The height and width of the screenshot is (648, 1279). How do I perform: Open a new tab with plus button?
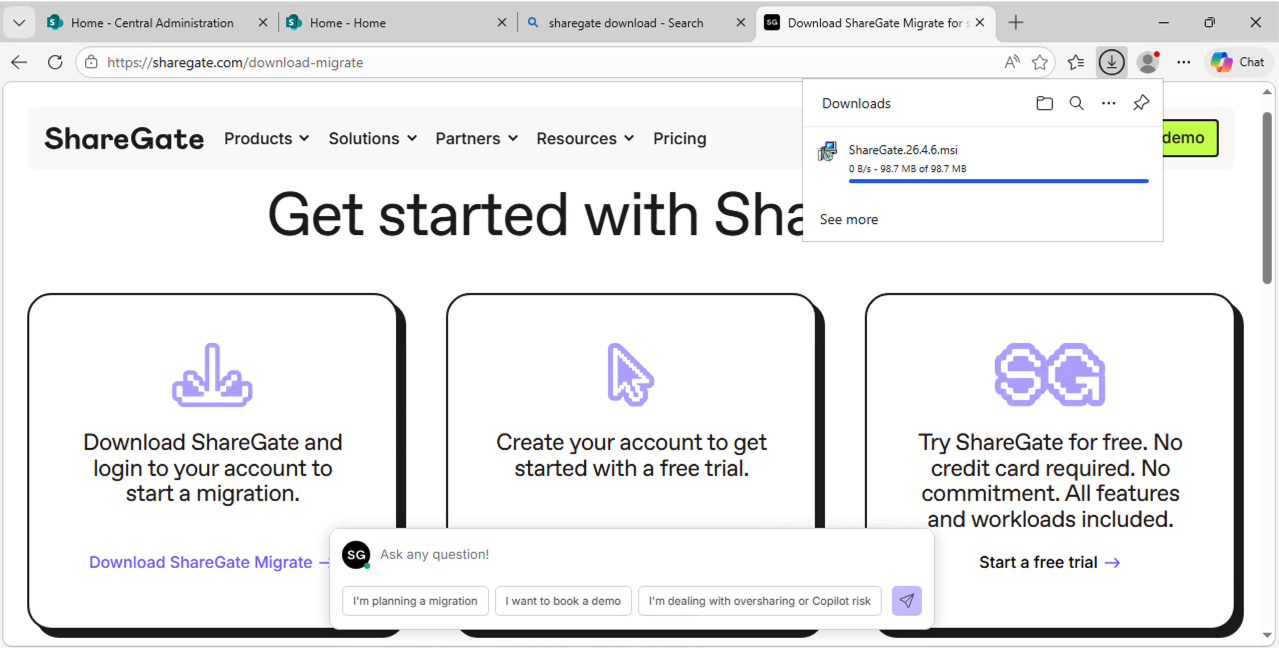coord(1016,23)
